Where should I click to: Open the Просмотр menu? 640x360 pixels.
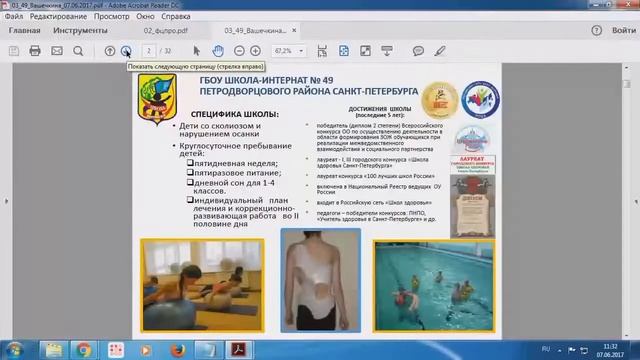tap(111, 17)
